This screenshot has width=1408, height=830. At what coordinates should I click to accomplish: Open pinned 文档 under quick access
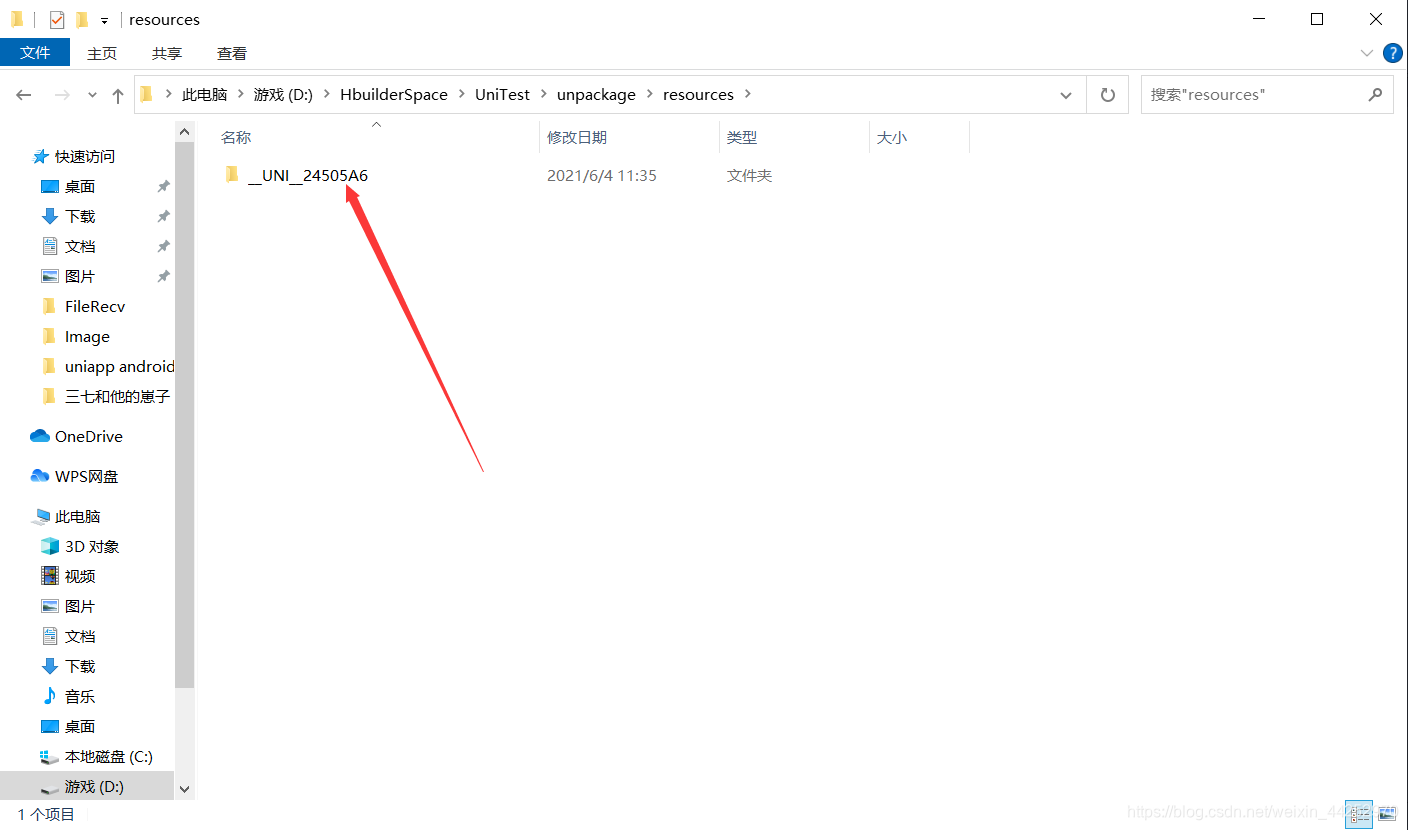click(80, 246)
